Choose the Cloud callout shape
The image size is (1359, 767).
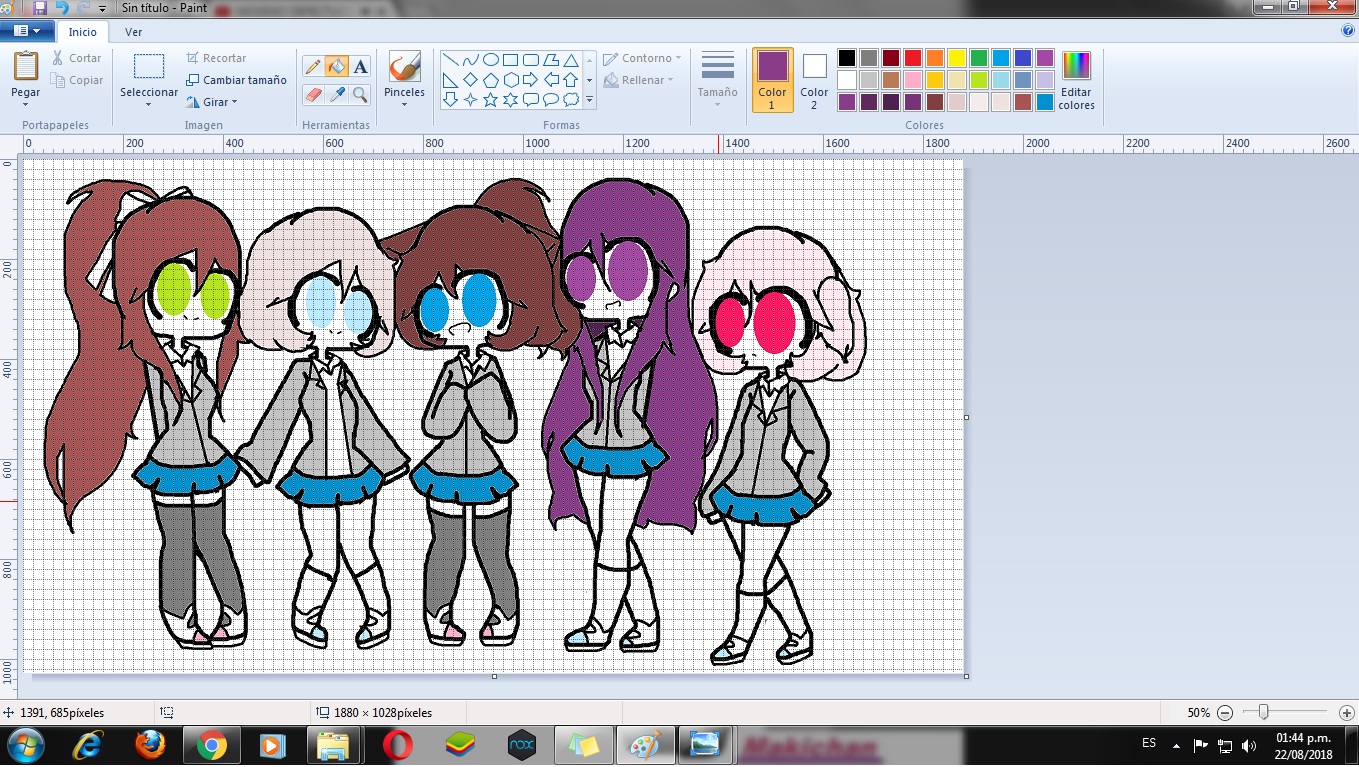click(x=571, y=99)
